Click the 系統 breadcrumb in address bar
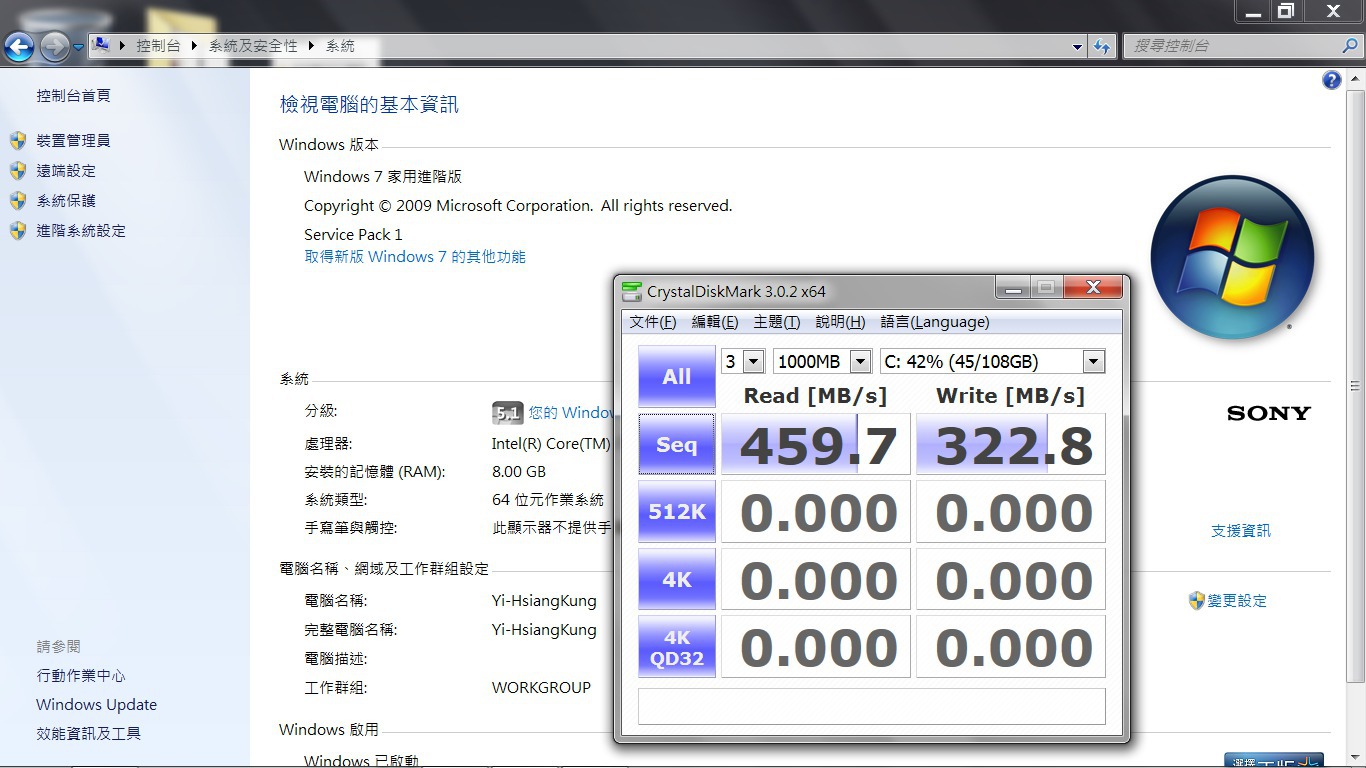 pyautogui.click(x=340, y=46)
